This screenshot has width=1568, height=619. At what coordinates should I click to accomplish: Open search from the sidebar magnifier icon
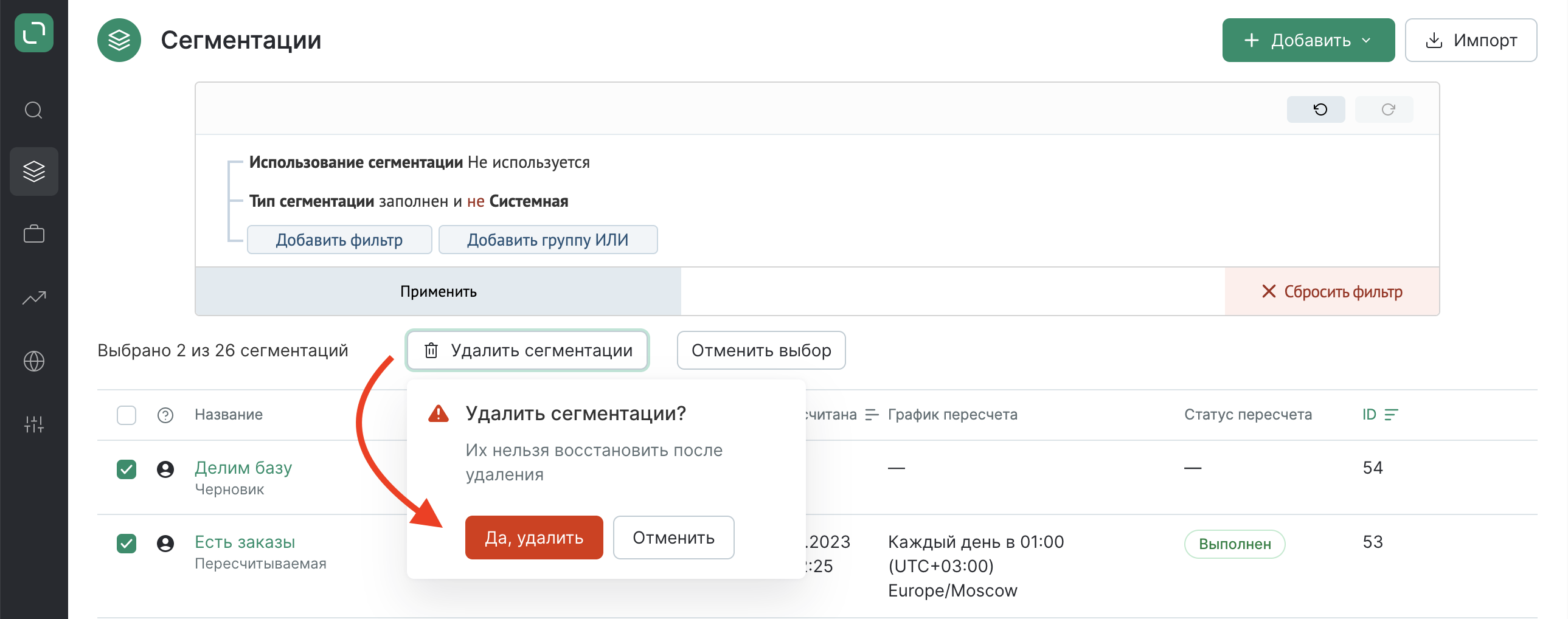click(x=34, y=110)
